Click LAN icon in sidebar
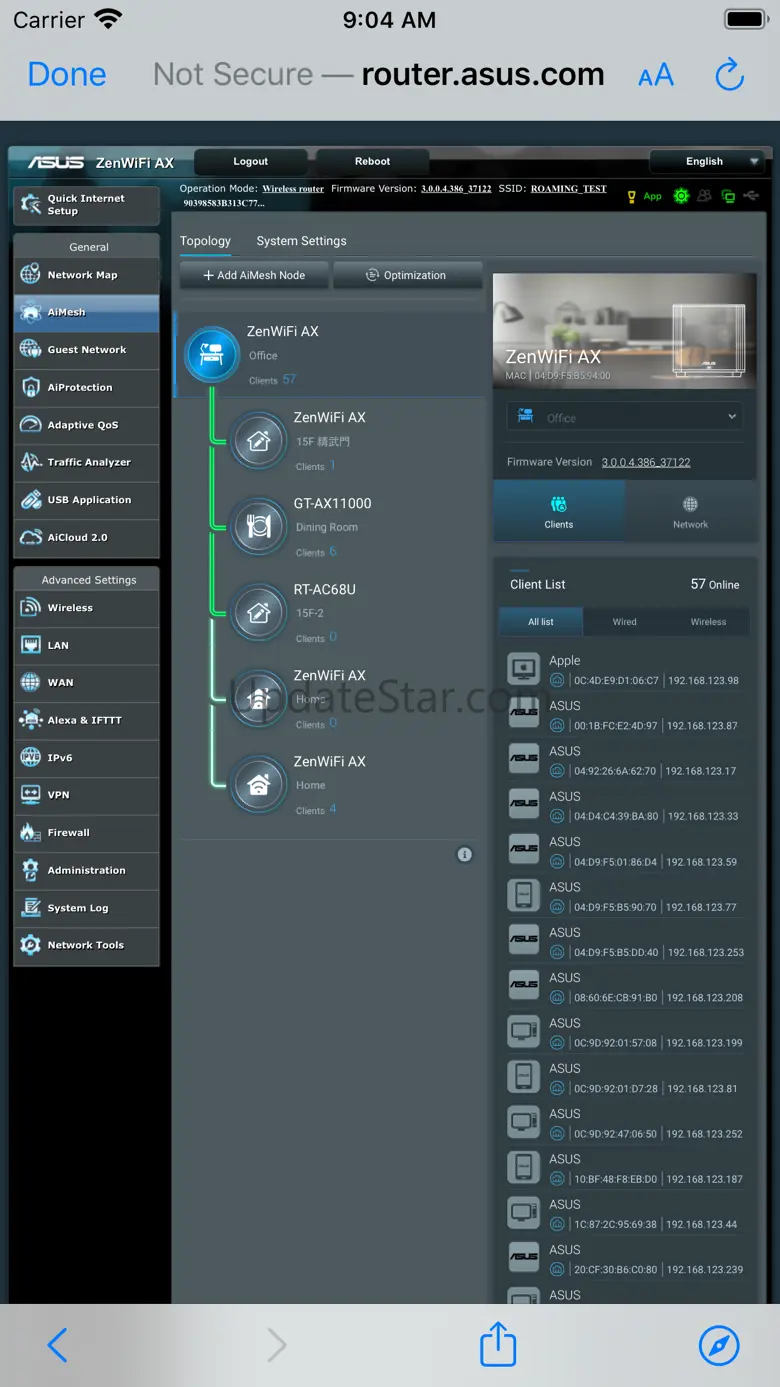This screenshot has height=1387, width=780. (x=31, y=645)
